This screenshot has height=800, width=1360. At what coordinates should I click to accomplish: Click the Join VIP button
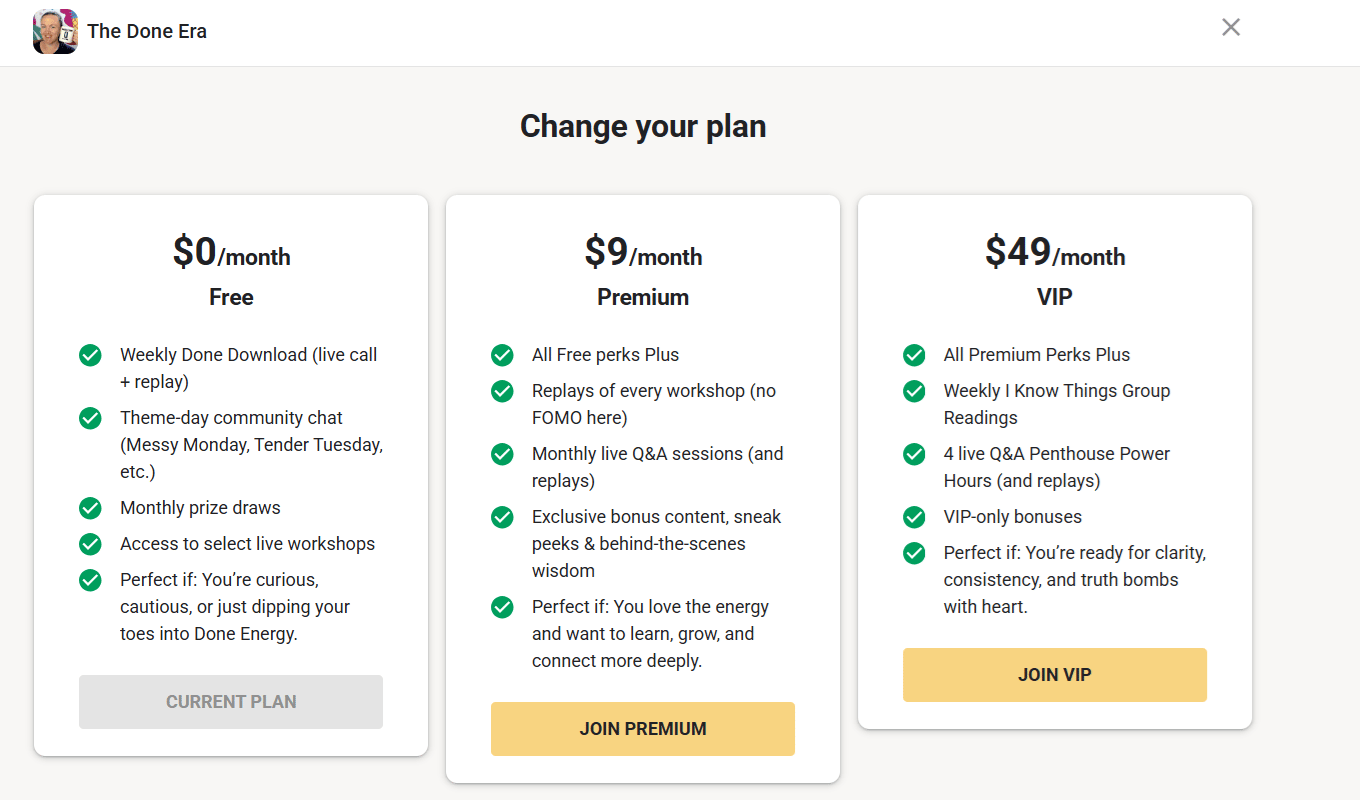click(1054, 675)
